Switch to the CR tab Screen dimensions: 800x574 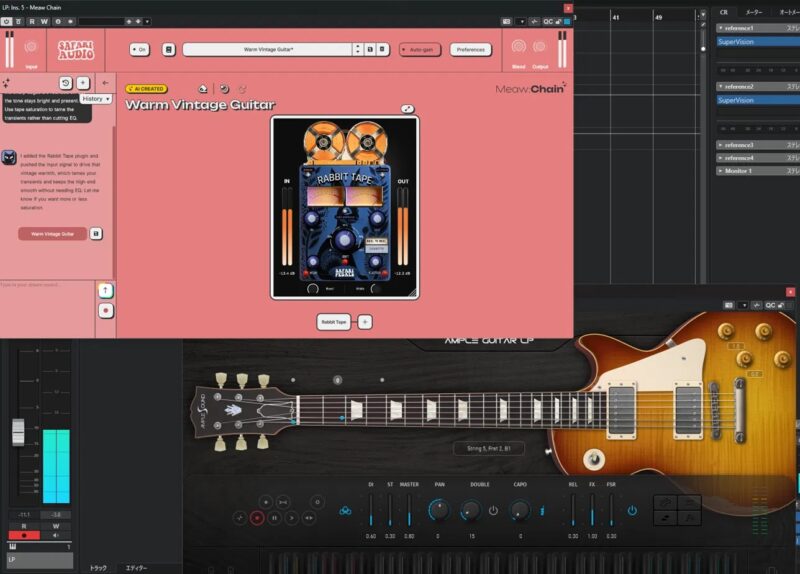coord(724,12)
